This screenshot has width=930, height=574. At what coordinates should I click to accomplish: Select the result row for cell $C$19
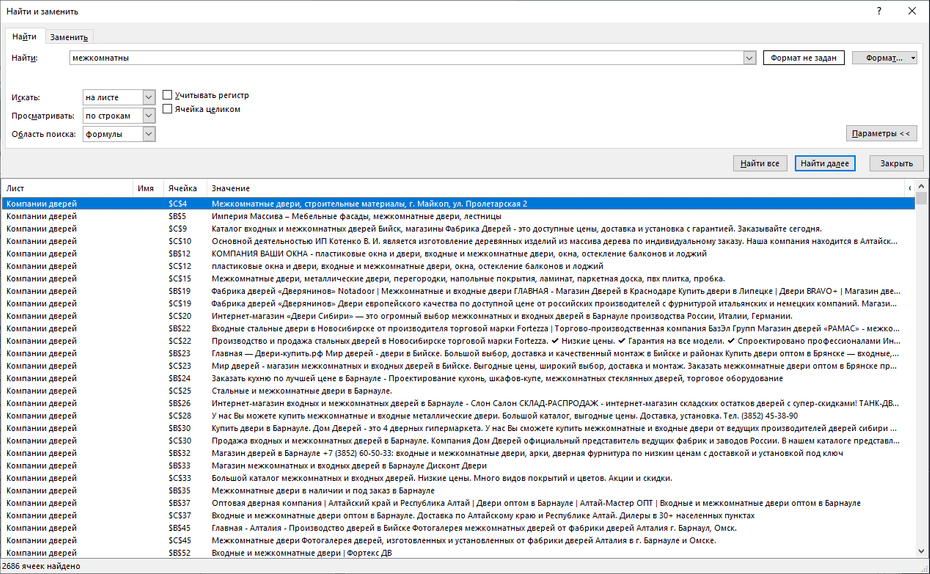coord(458,303)
